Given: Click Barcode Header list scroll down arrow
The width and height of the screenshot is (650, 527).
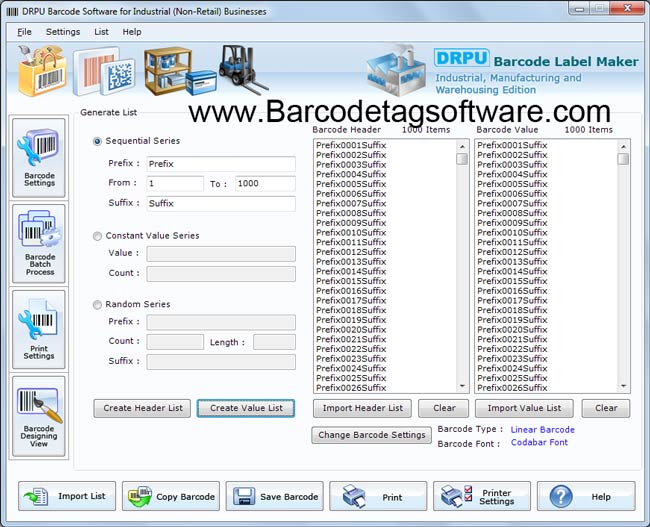Looking at the screenshot, I should 462,386.
